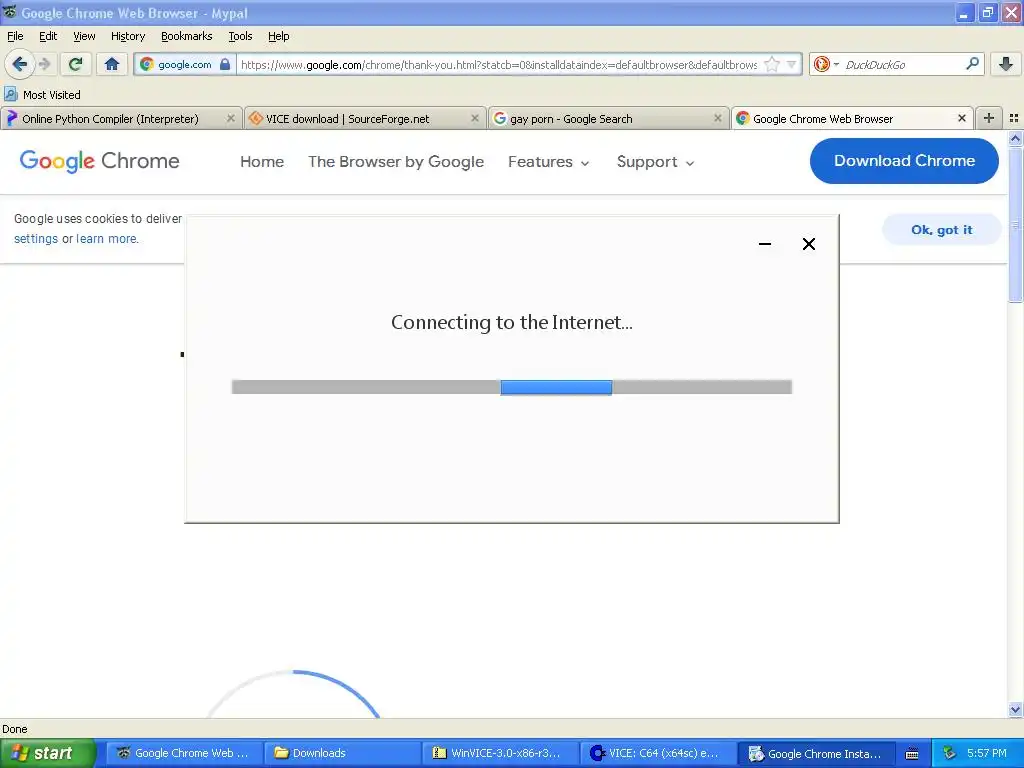Switch to Google Chrome Installer taskbar item
Viewport: 1024px width, 768px height.
(816, 753)
